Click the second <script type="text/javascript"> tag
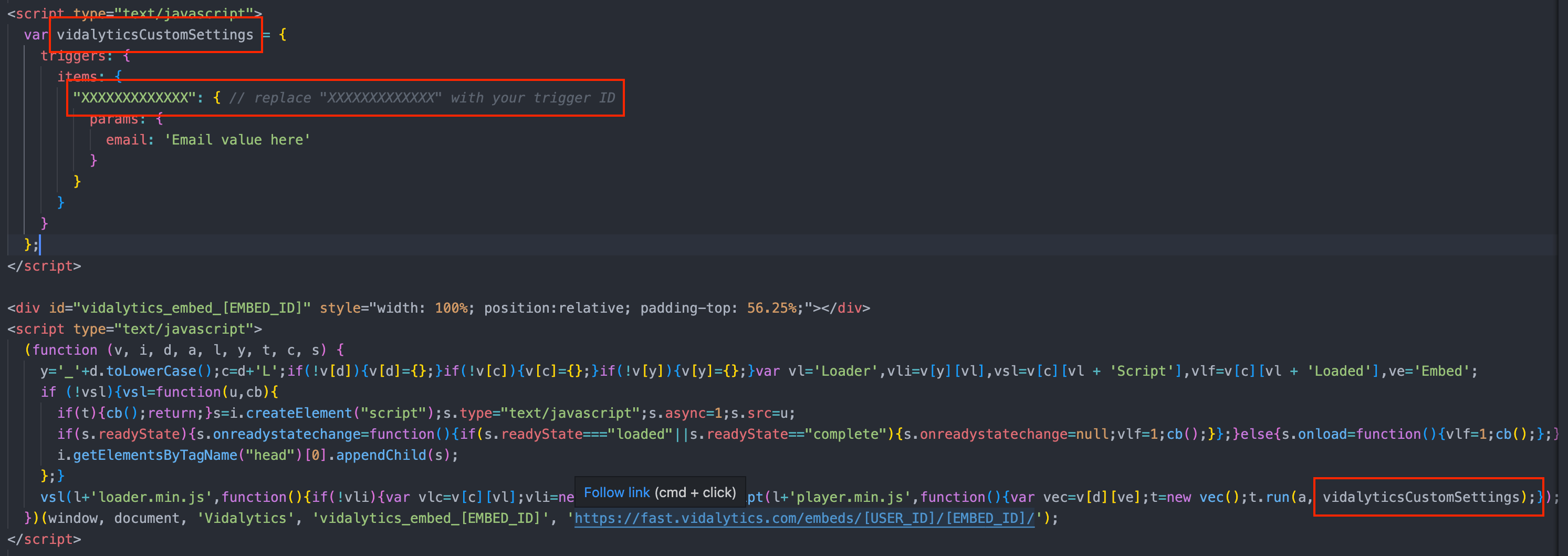Viewport: 1568px width, 556px height. [134, 329]
